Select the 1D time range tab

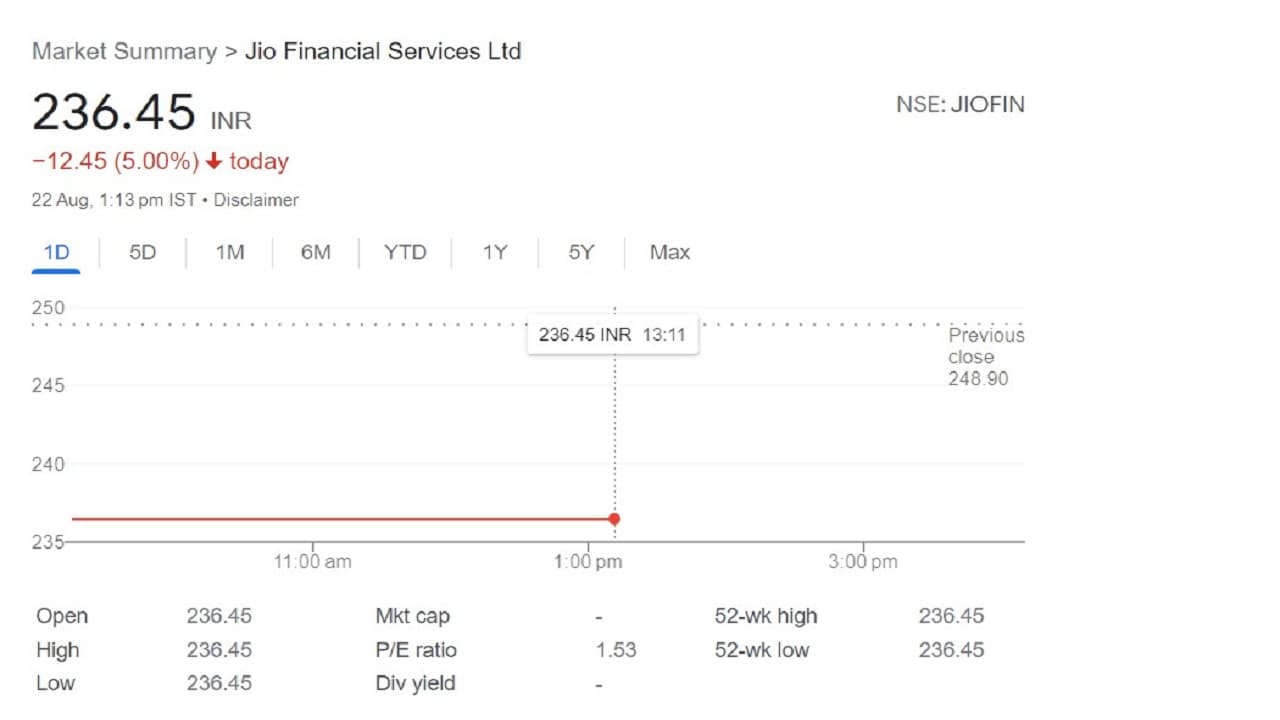click(x=56, y=253)
